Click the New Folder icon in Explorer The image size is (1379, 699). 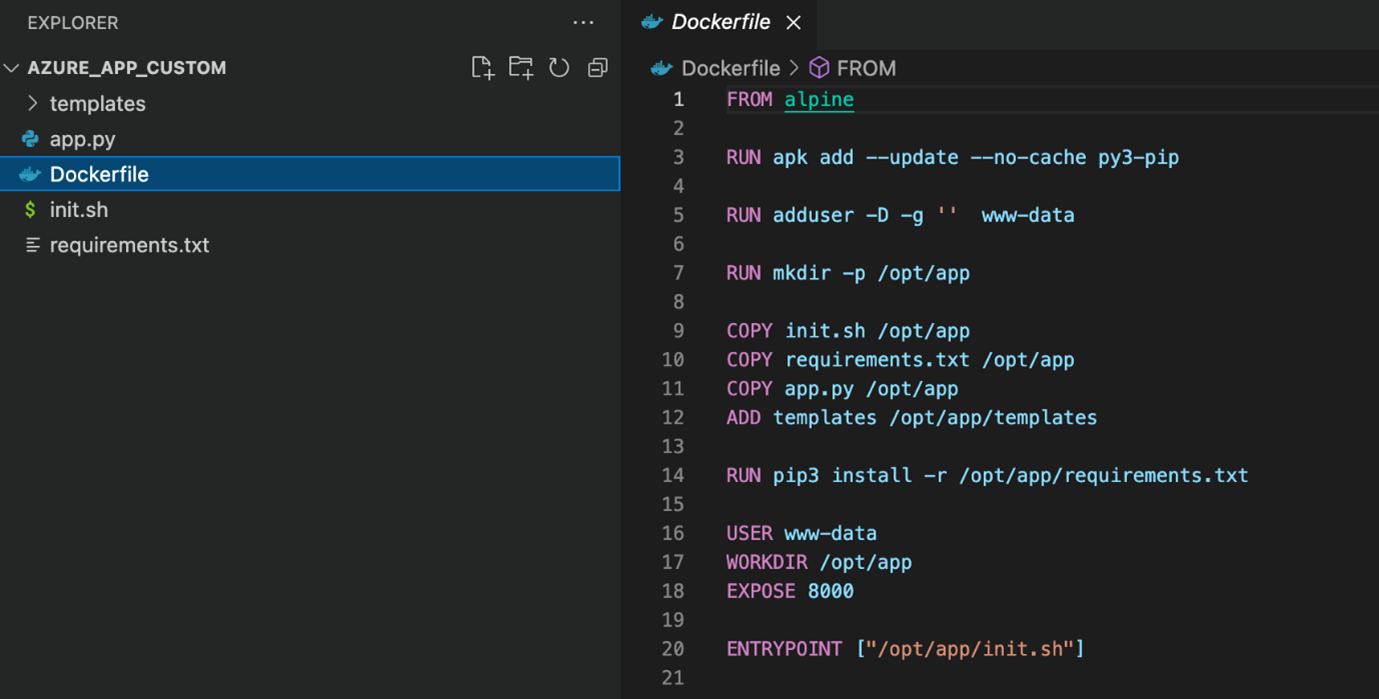520,68
